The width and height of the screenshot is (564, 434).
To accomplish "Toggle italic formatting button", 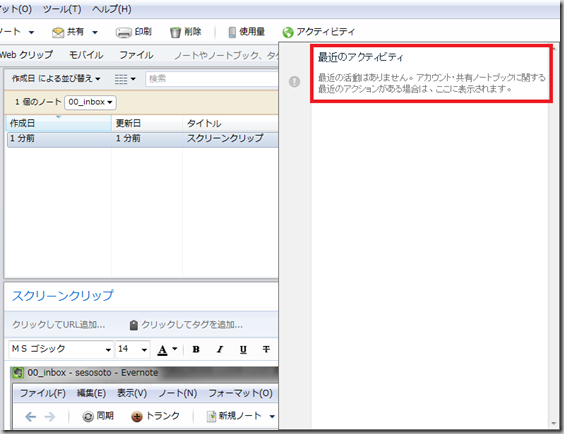I will pyautogui.click(x=220, y=349).
